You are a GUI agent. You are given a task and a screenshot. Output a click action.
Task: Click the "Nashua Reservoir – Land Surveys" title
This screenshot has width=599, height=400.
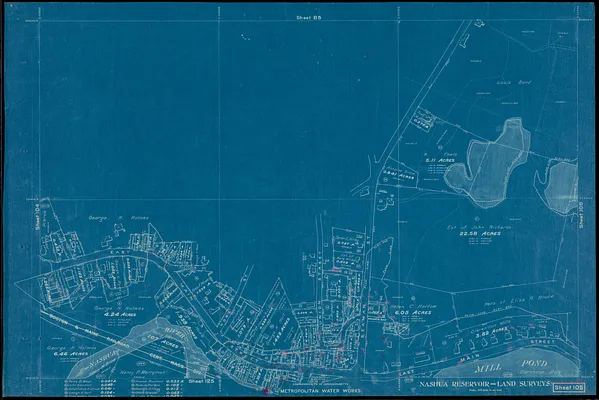tap(485, 384)
